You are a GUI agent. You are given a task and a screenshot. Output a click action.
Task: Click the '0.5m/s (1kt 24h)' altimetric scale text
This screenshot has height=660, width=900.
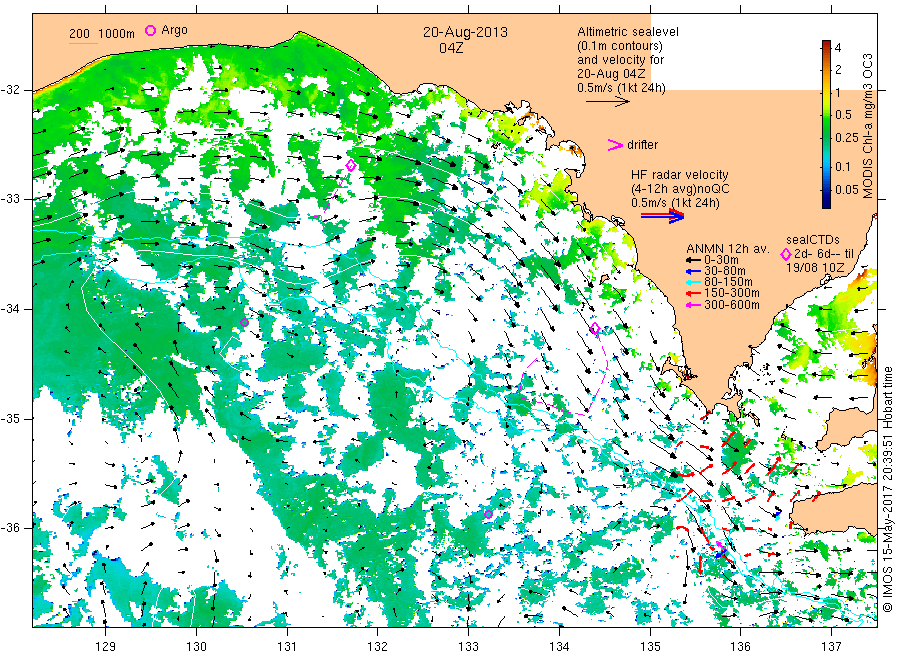(621, 88)
